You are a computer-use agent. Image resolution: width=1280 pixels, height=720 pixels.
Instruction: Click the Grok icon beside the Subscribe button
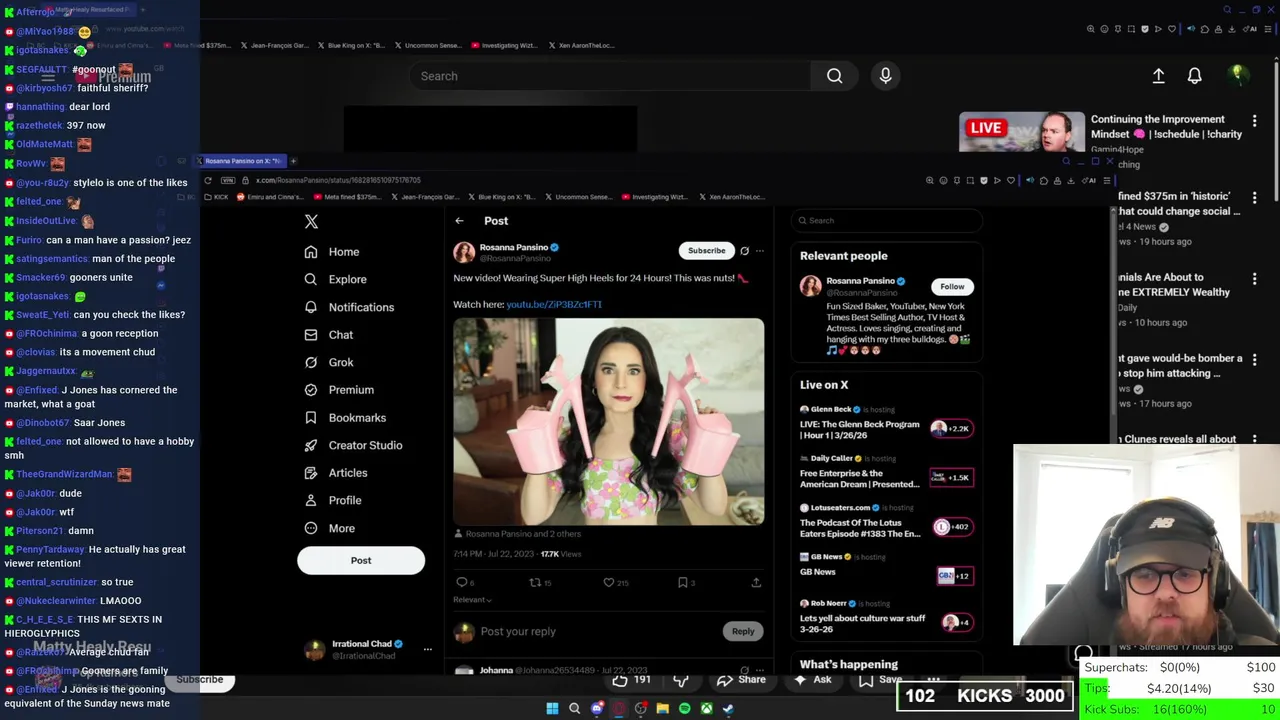pos(744,251)
